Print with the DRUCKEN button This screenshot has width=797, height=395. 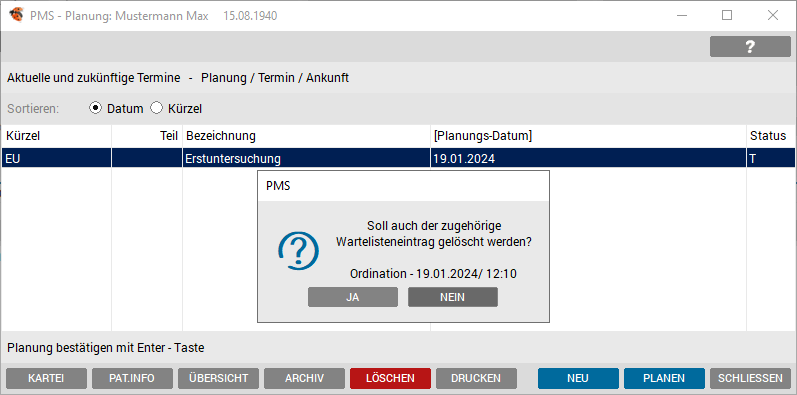click(476, 378)
